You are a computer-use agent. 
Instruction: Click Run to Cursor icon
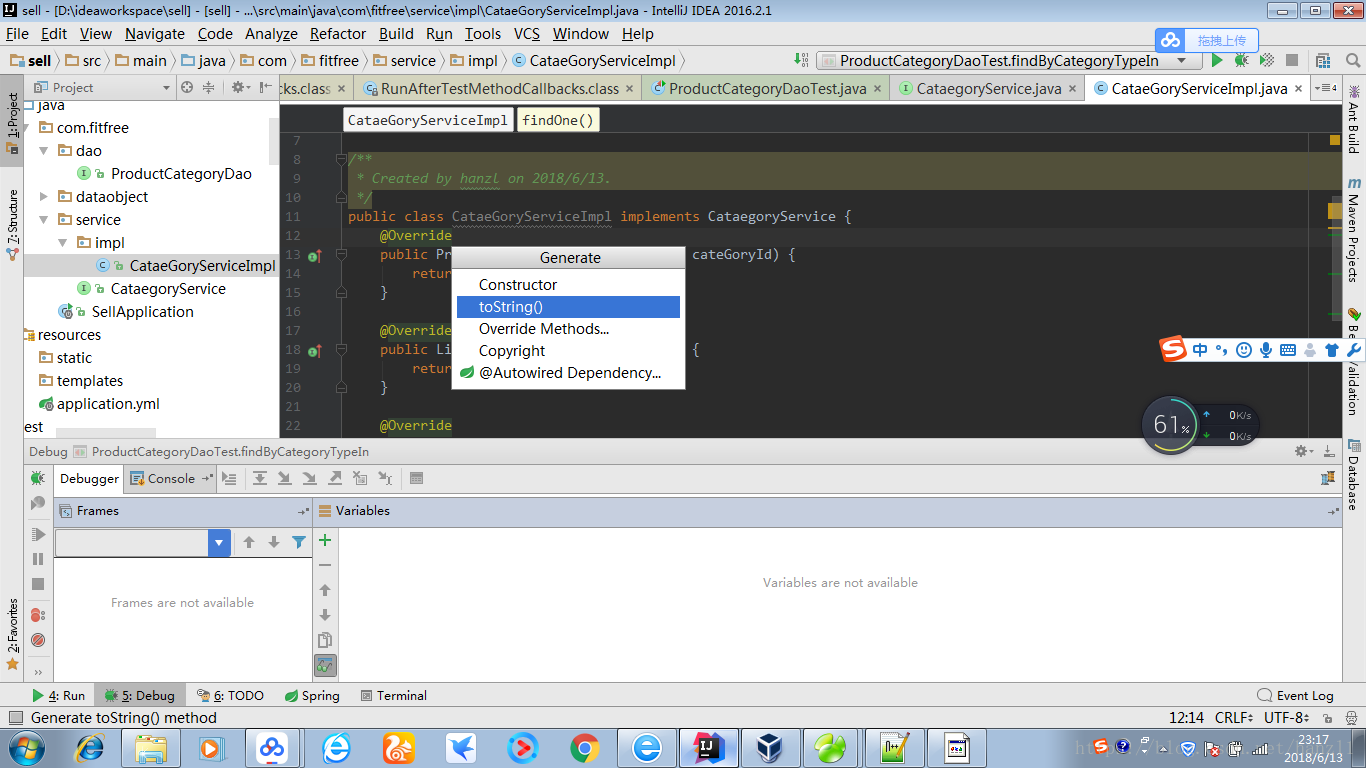385,478
